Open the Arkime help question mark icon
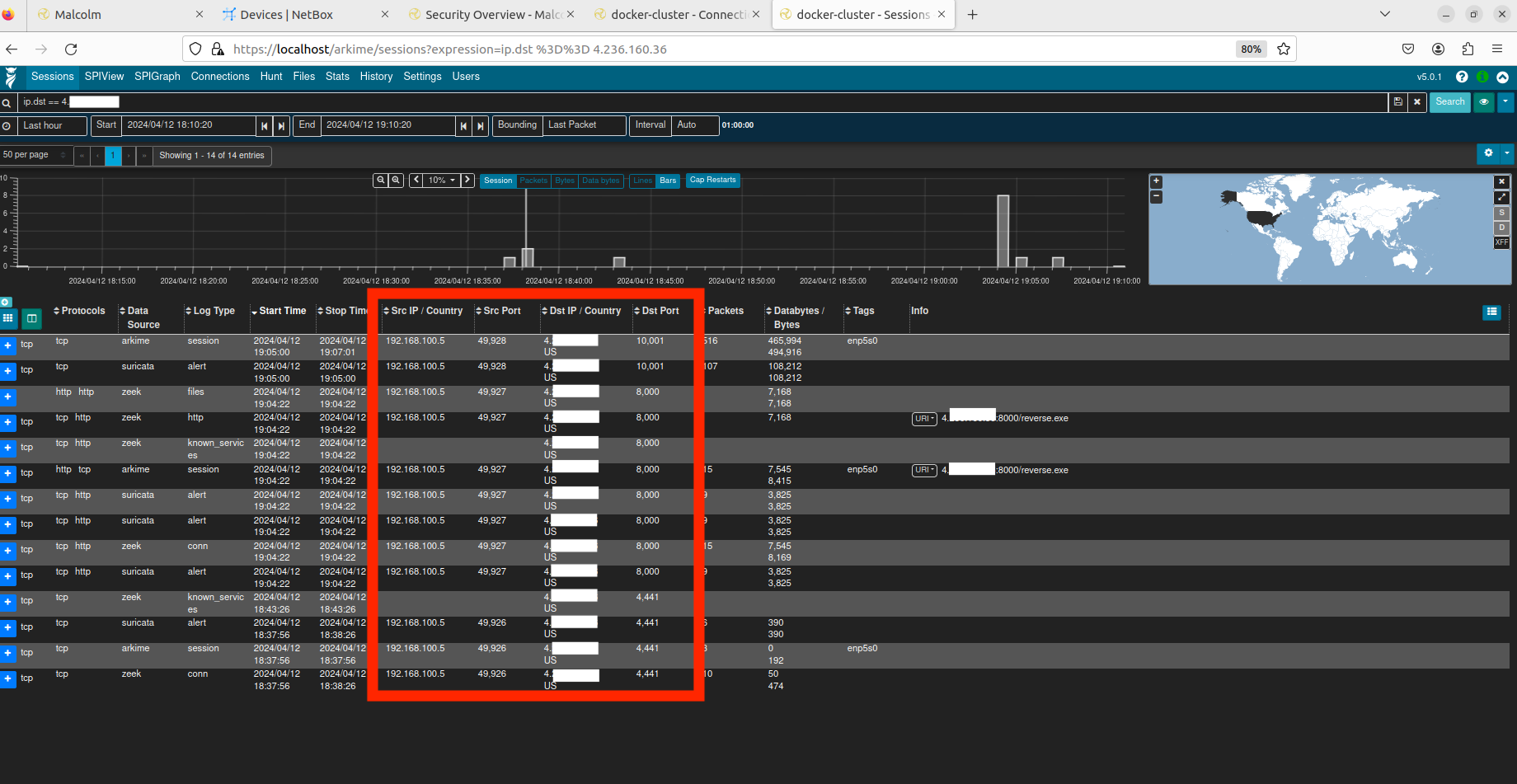Viewport: 1517px width, 784px height. point(1462,77)
